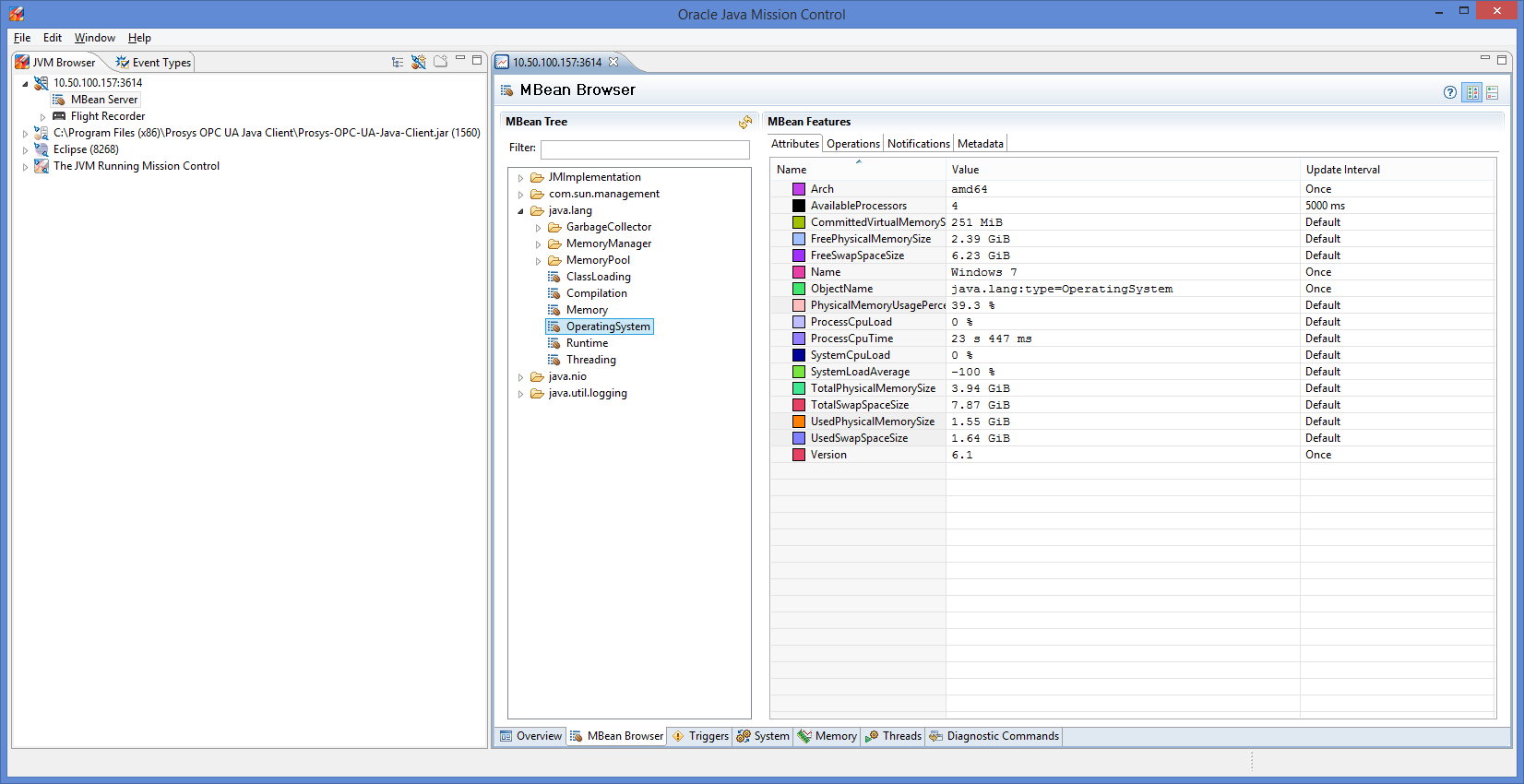Open the help question mark icon
Viewport: 1524px width, 784px height.
click(1450, 92)
